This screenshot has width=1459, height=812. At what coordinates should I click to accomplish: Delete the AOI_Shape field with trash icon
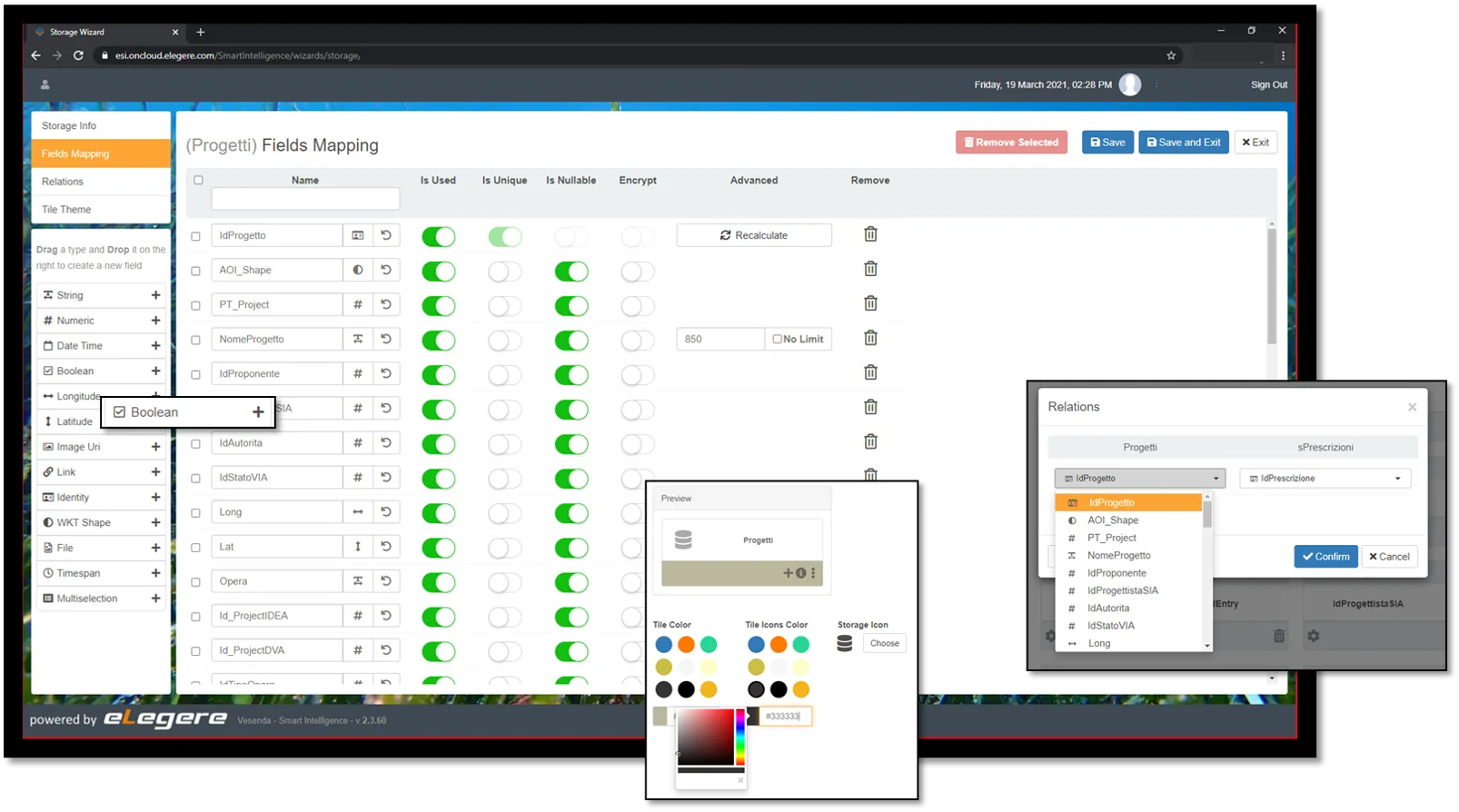pos(870,269)
